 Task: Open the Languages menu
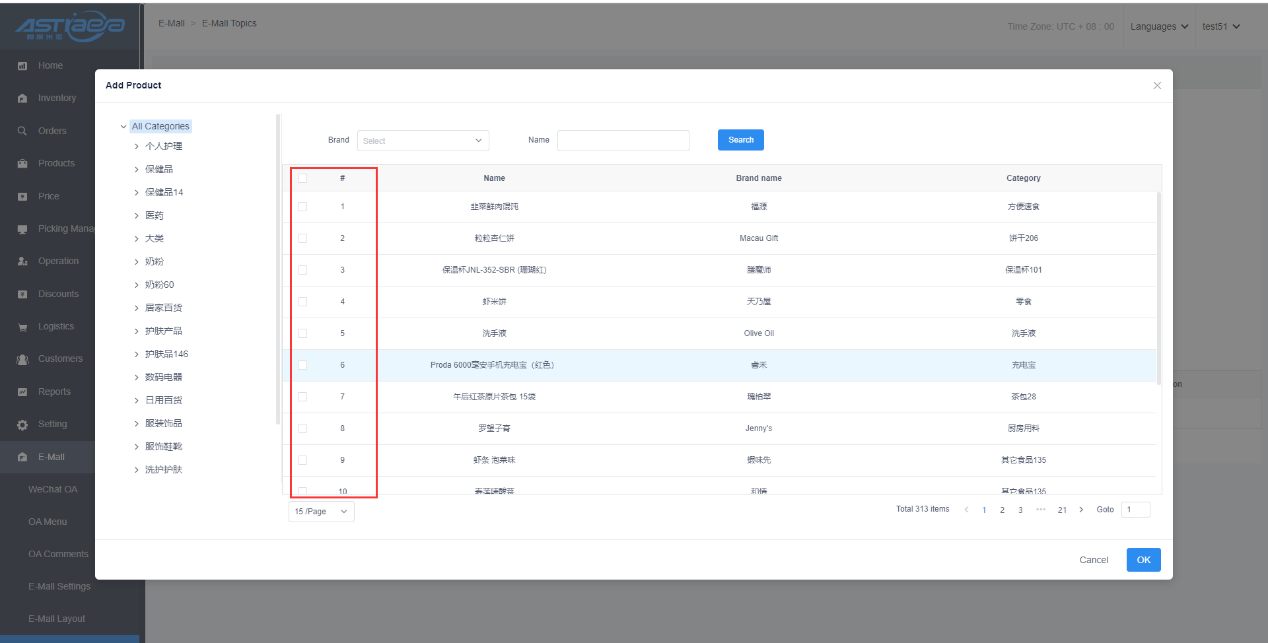(x=1159, y=27)
